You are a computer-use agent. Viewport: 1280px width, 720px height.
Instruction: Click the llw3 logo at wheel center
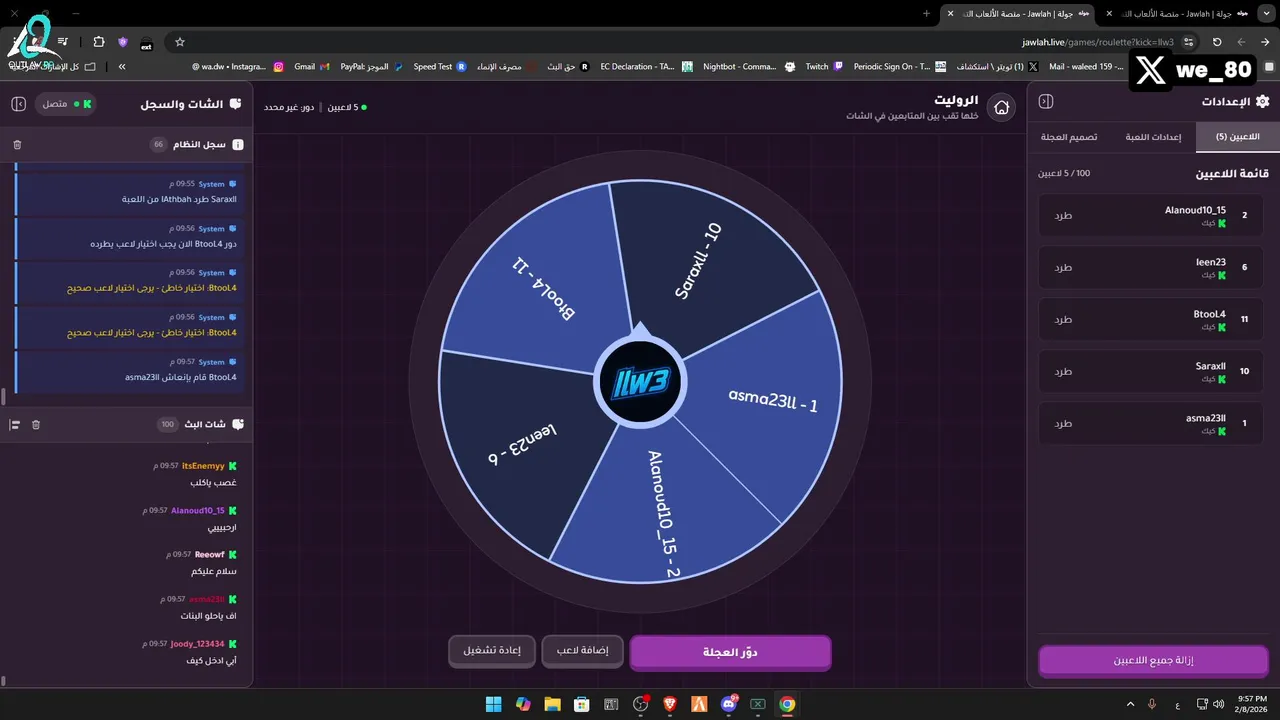tap(640, 380)
